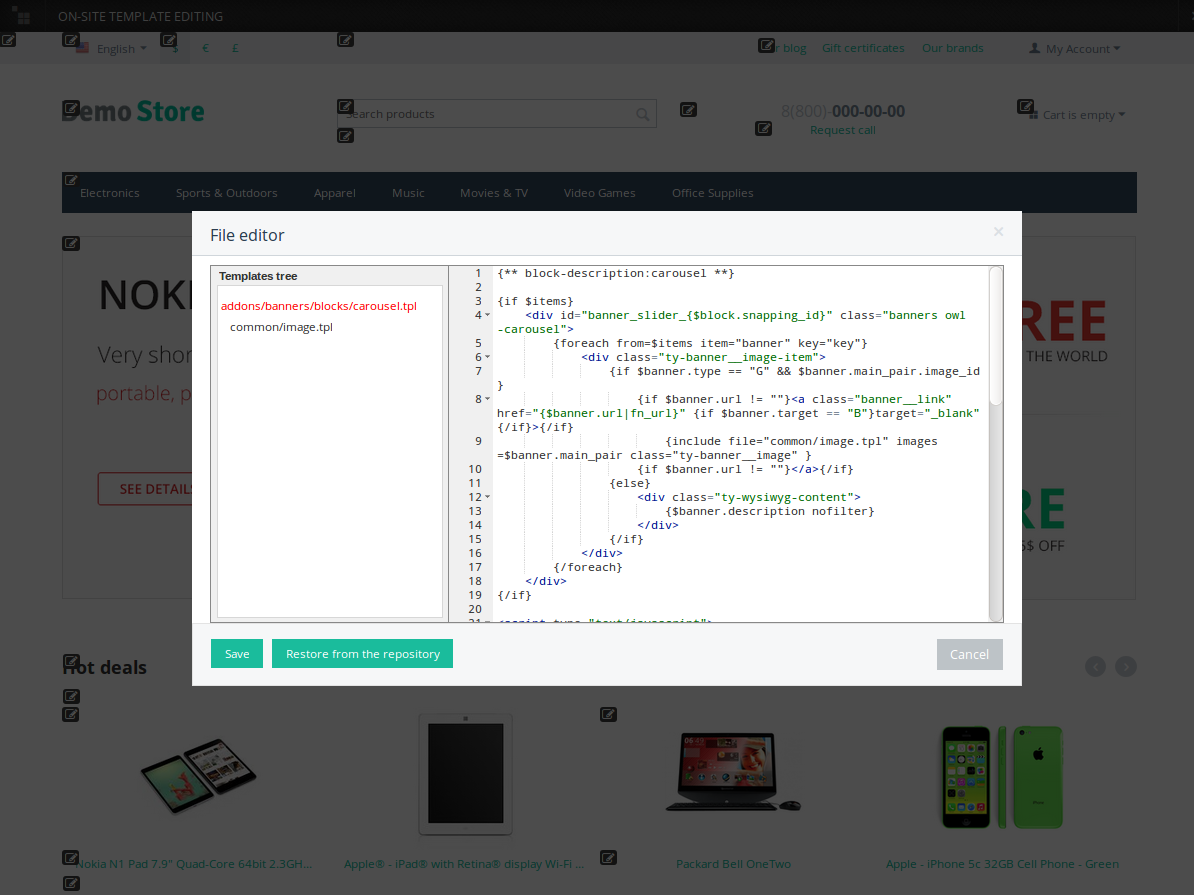1194x895 pixels.
Task: Select addons/banners/blocks/carousel.tpl in Templates tree
Action: [x=319, y=306]
